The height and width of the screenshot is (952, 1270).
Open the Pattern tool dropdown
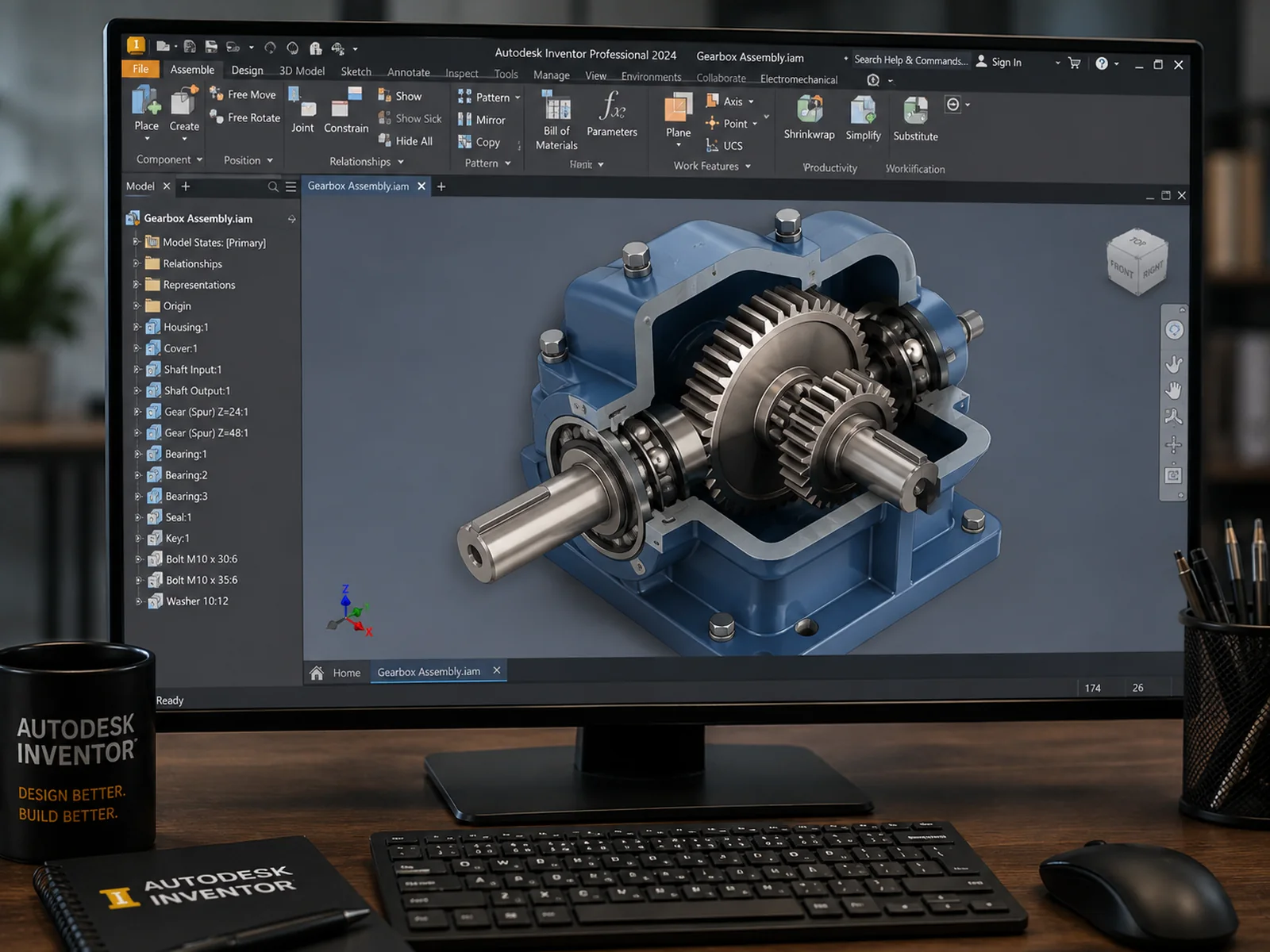(x=518, y=98)
